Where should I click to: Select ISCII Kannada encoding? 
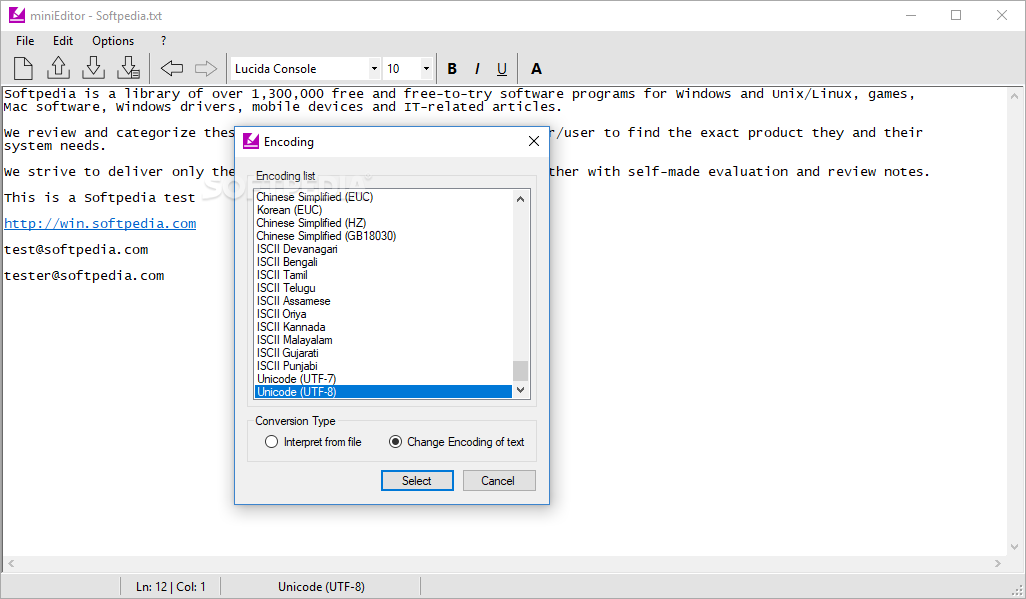click(x=383, y=327)
